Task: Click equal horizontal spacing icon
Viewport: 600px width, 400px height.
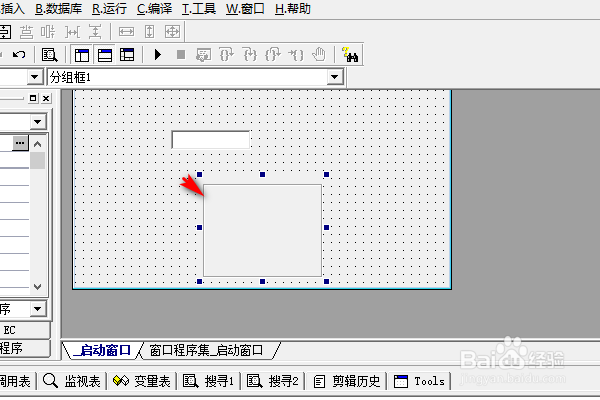Action: coord(72,32)
